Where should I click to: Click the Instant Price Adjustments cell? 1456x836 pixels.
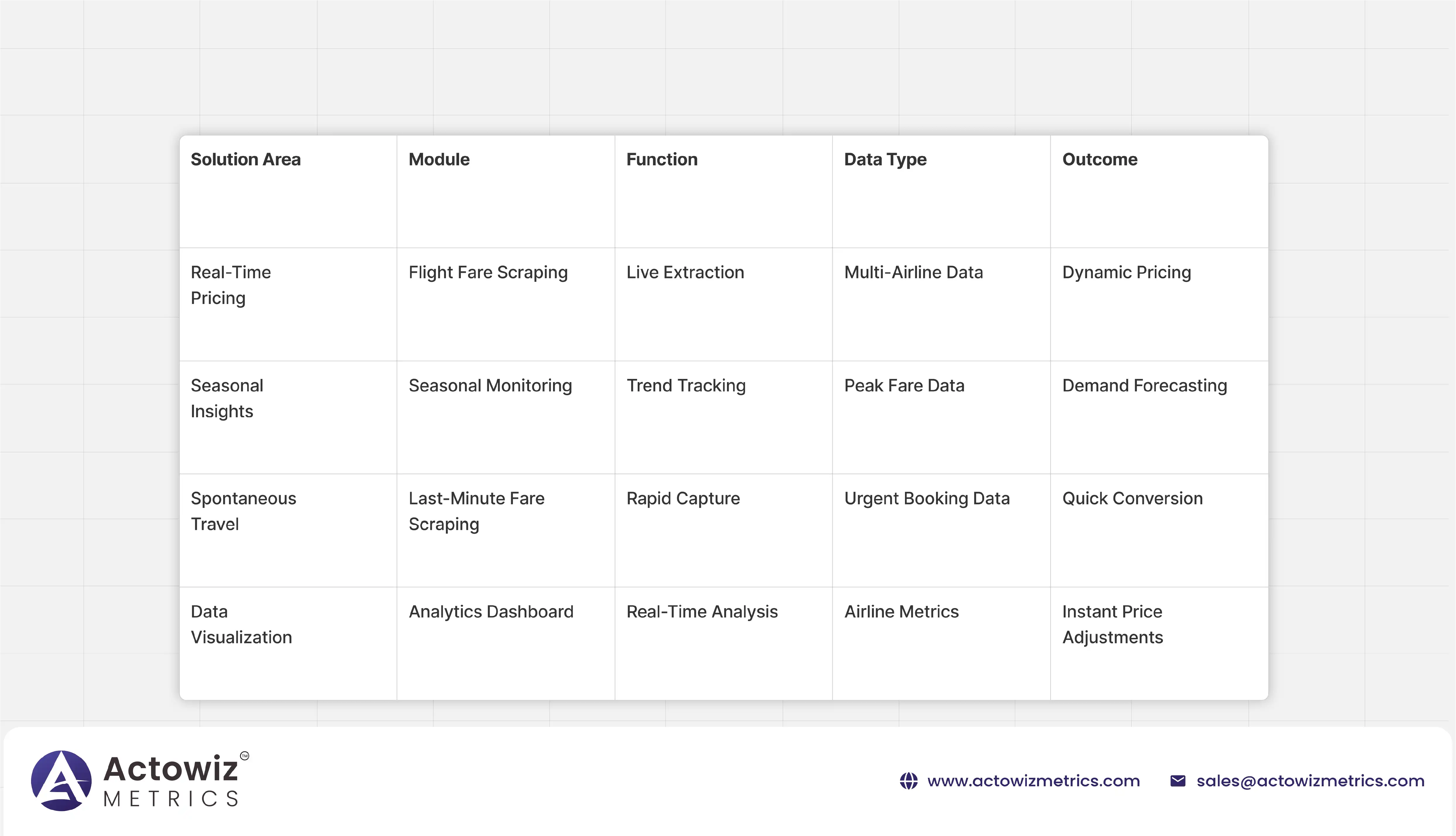pos(1112,625)
